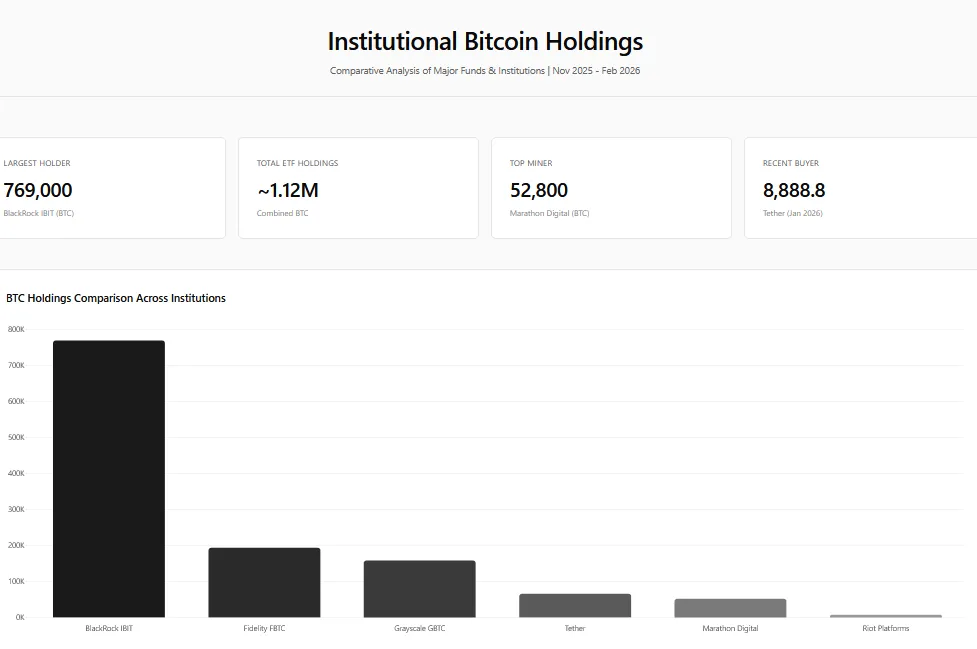Click the Largest Holder stat card
977x649 pixels.
coord(110,188)
